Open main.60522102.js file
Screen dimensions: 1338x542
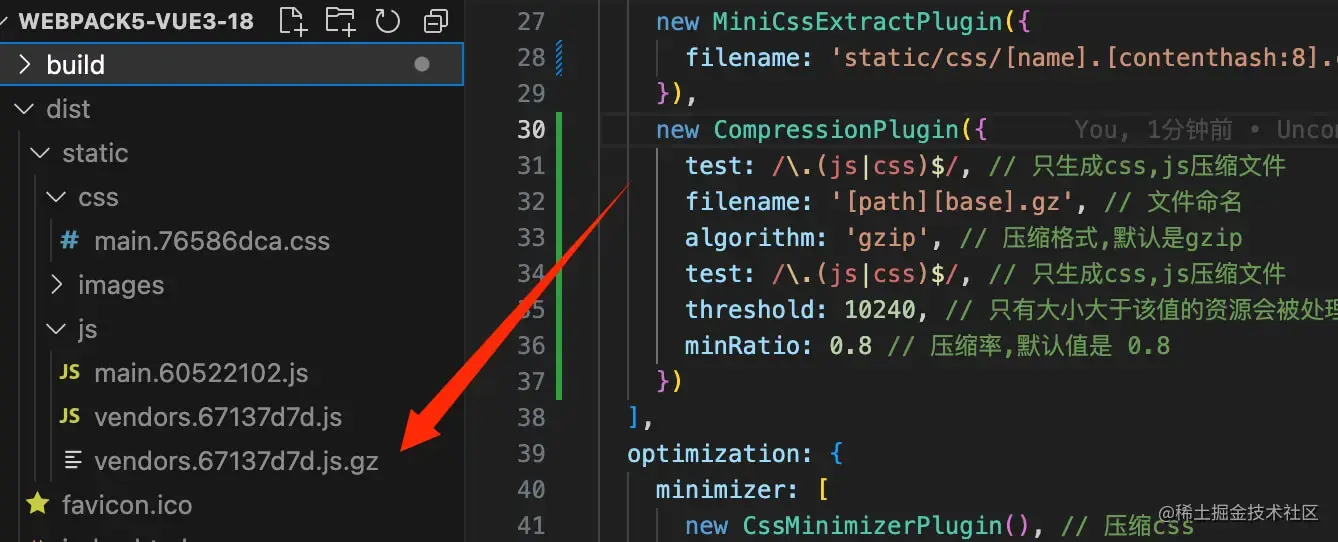tap(201, 373)
